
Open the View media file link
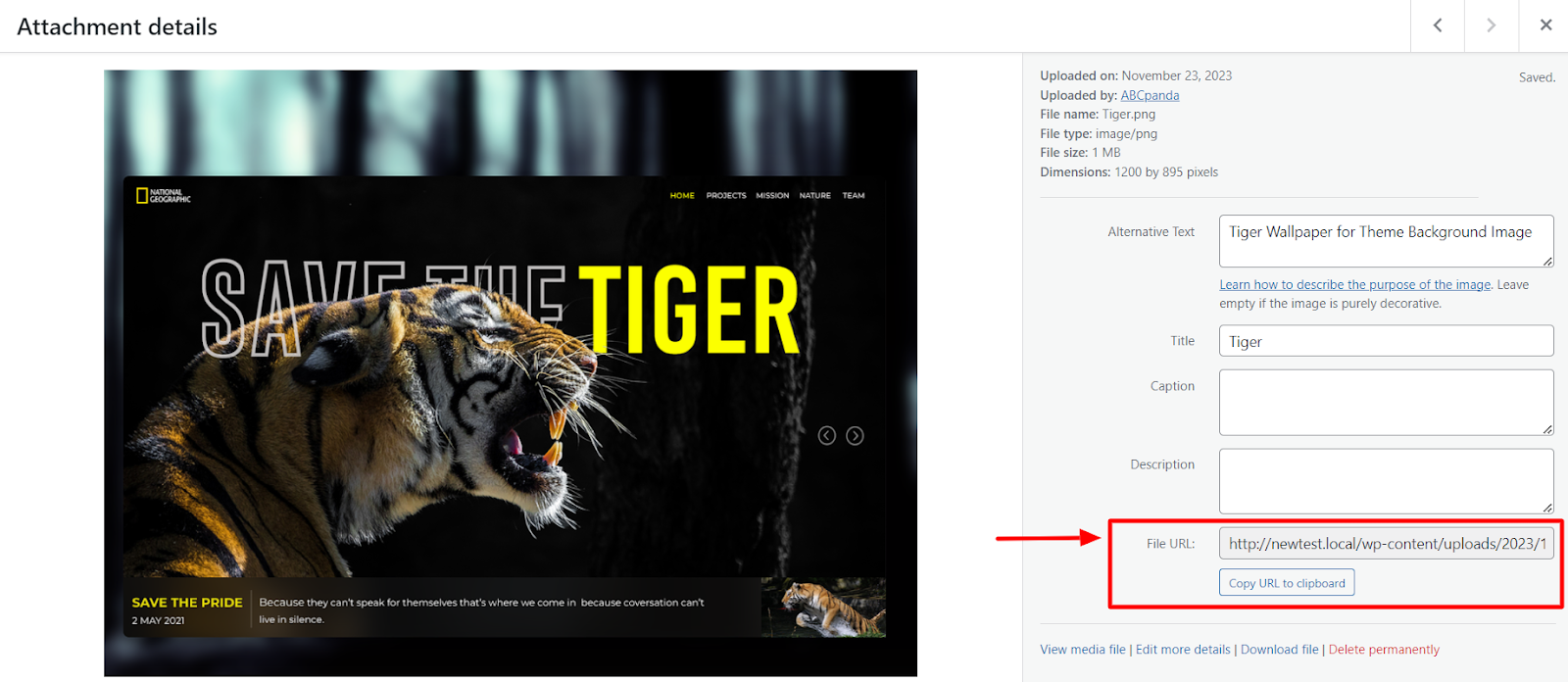tap(1083, 650)
